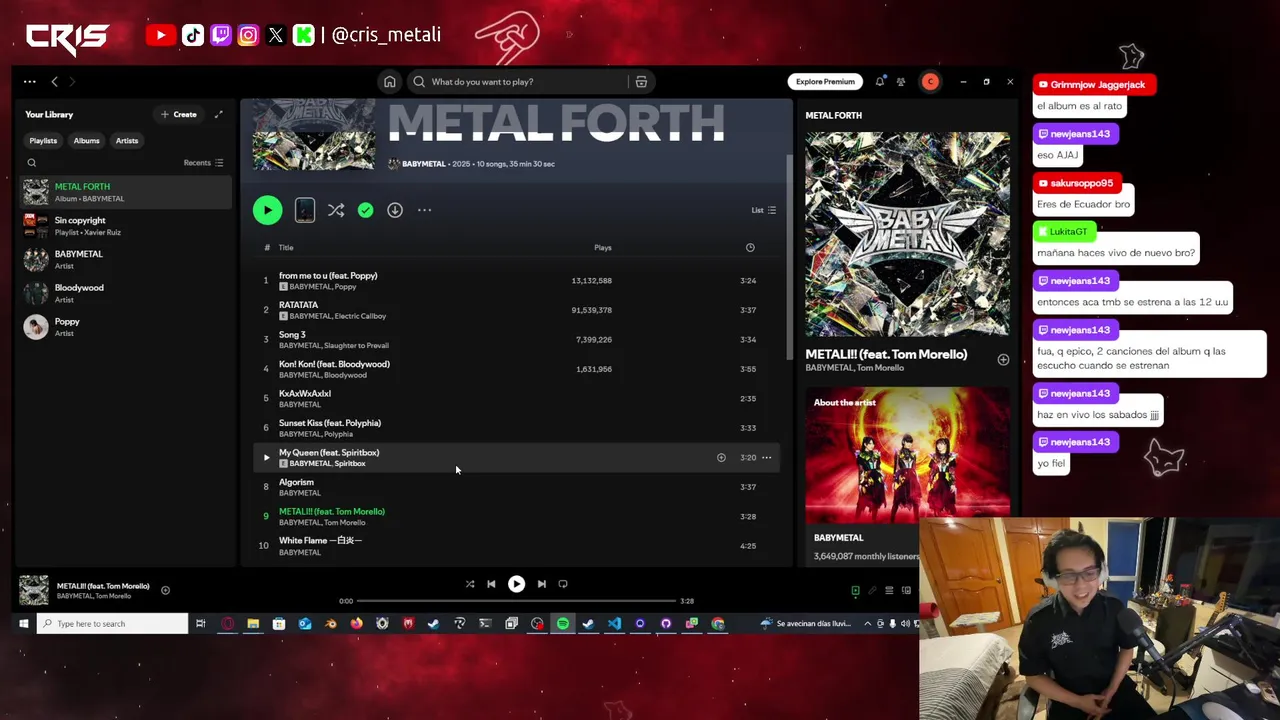Add current song to Liked in bottom bar
The height and width of the screenshot is (720, 1280).
point(166,590)
